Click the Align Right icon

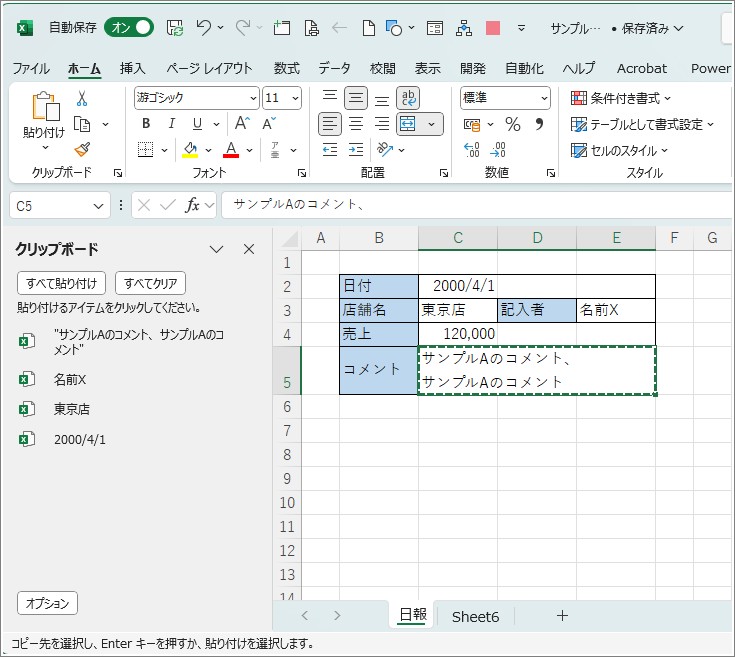pos(382,124)
